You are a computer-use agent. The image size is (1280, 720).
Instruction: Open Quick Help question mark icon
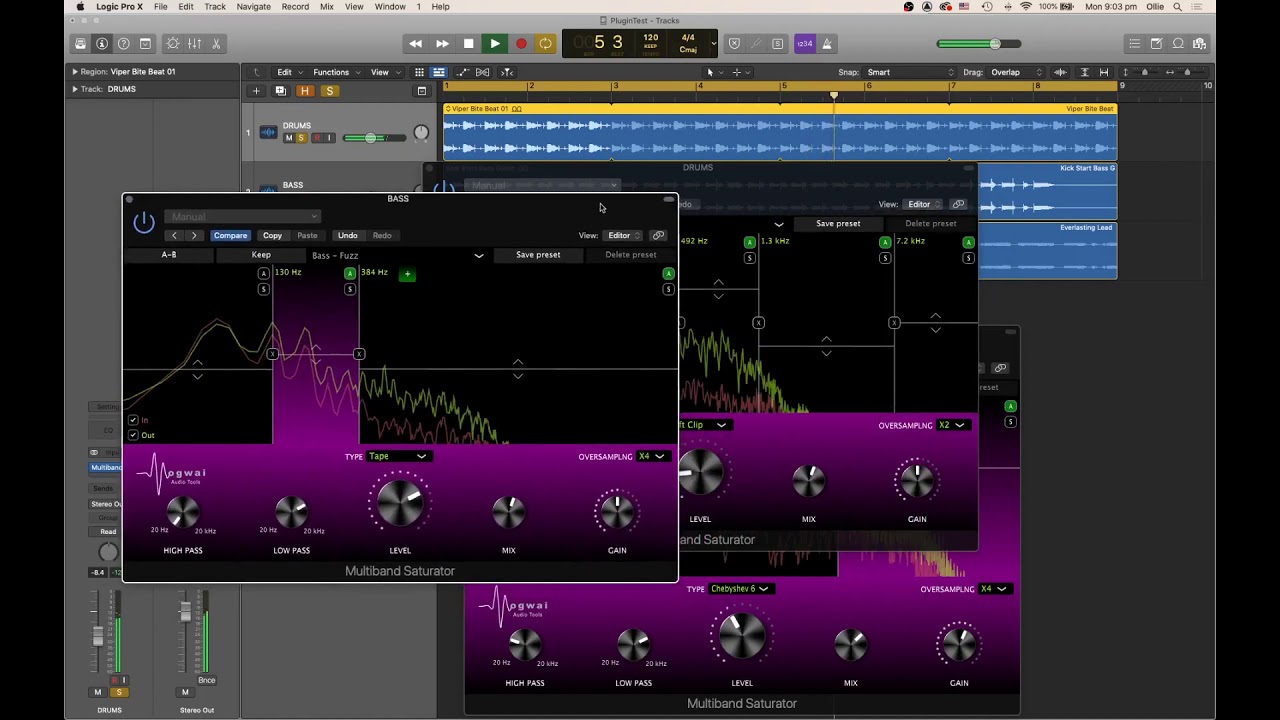(x=123, y=44)
